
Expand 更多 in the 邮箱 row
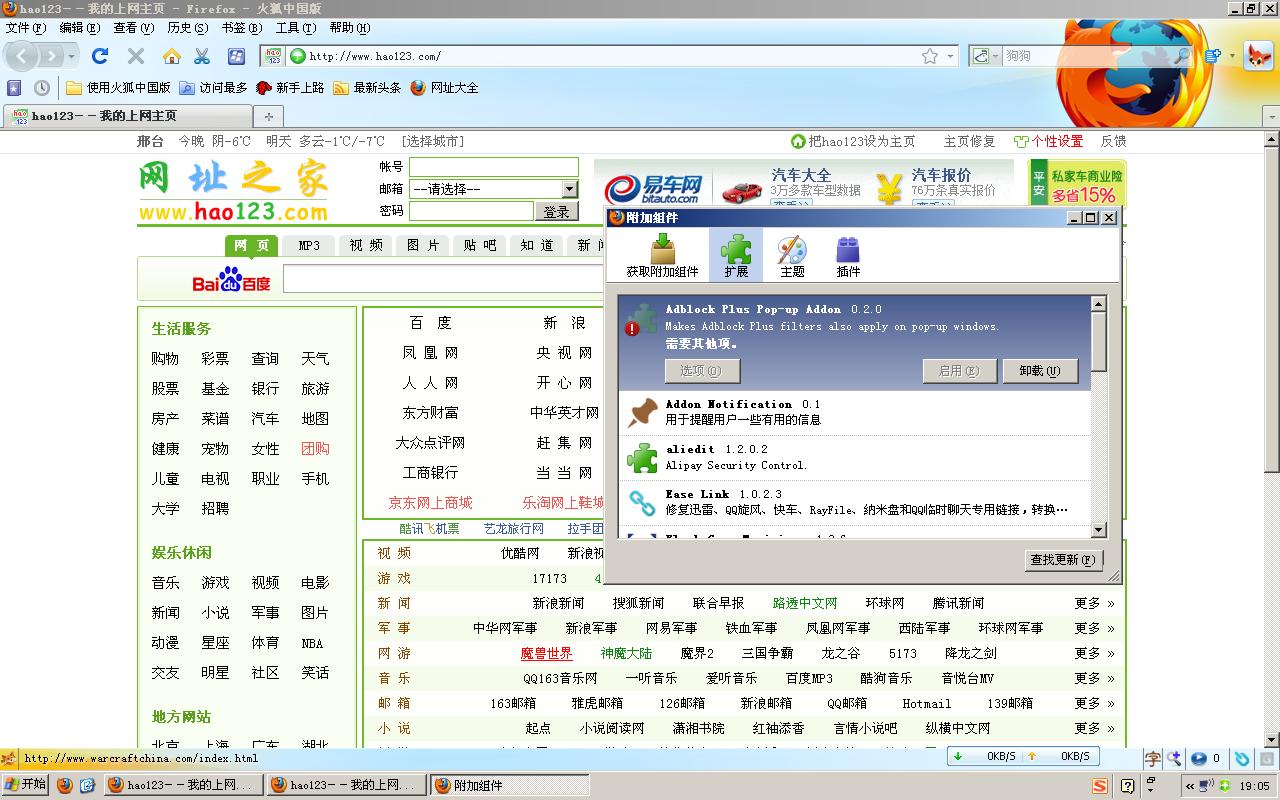(1094, 703)
